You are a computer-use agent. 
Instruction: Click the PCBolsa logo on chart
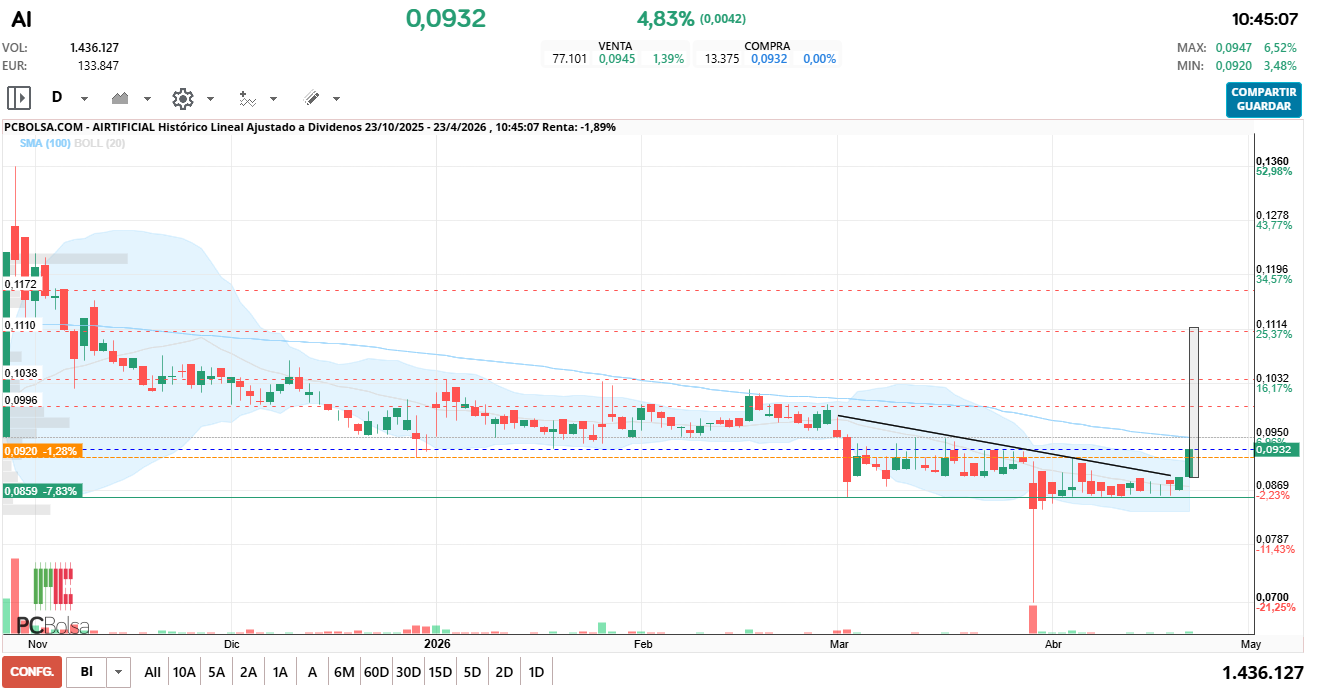pos(53,601)
